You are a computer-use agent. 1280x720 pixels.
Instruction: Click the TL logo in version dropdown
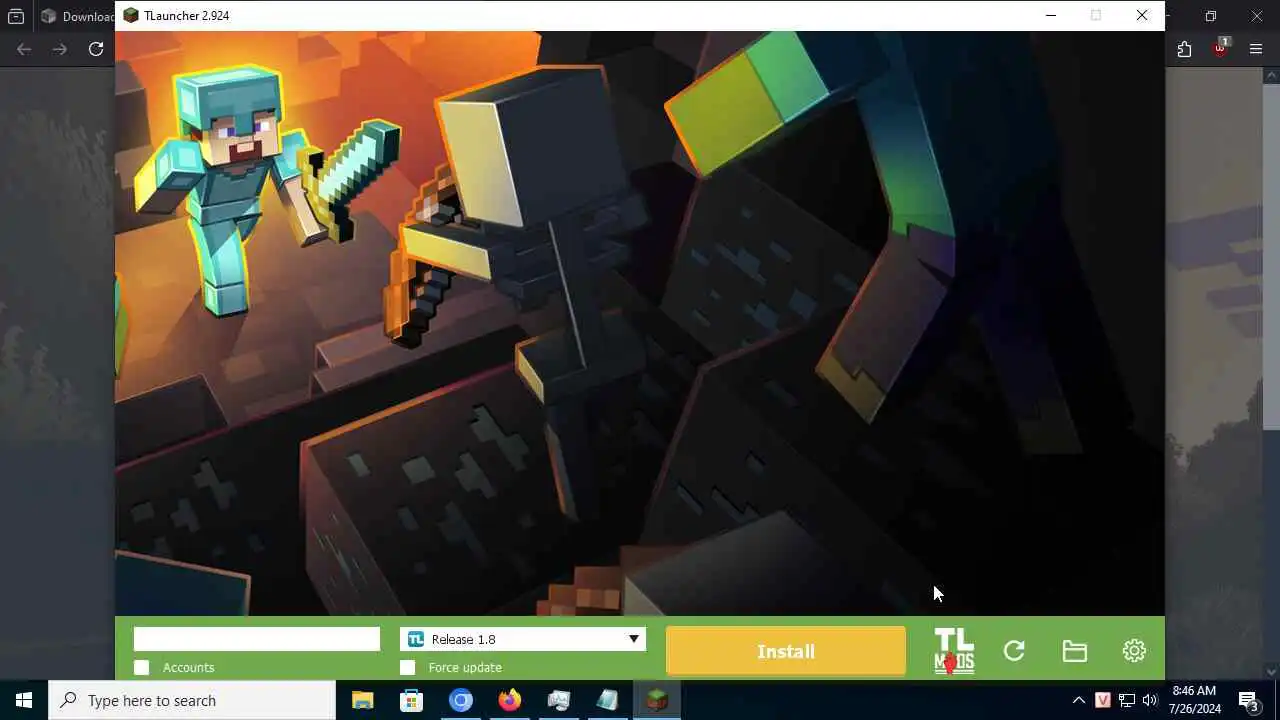(416, 639)
